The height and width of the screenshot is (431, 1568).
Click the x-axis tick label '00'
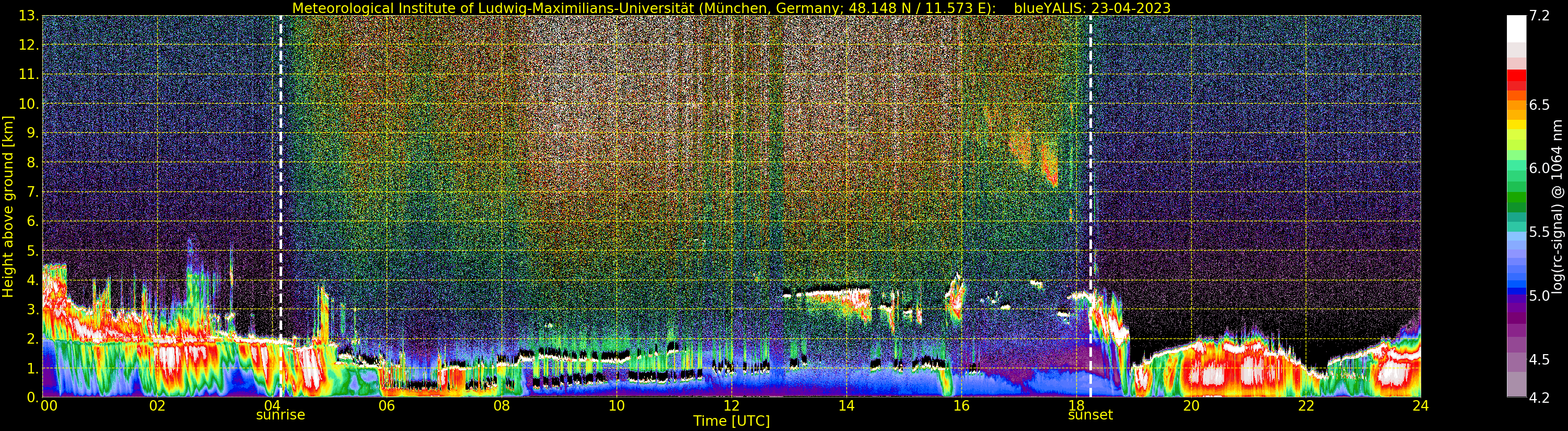(x=49, y=406)
